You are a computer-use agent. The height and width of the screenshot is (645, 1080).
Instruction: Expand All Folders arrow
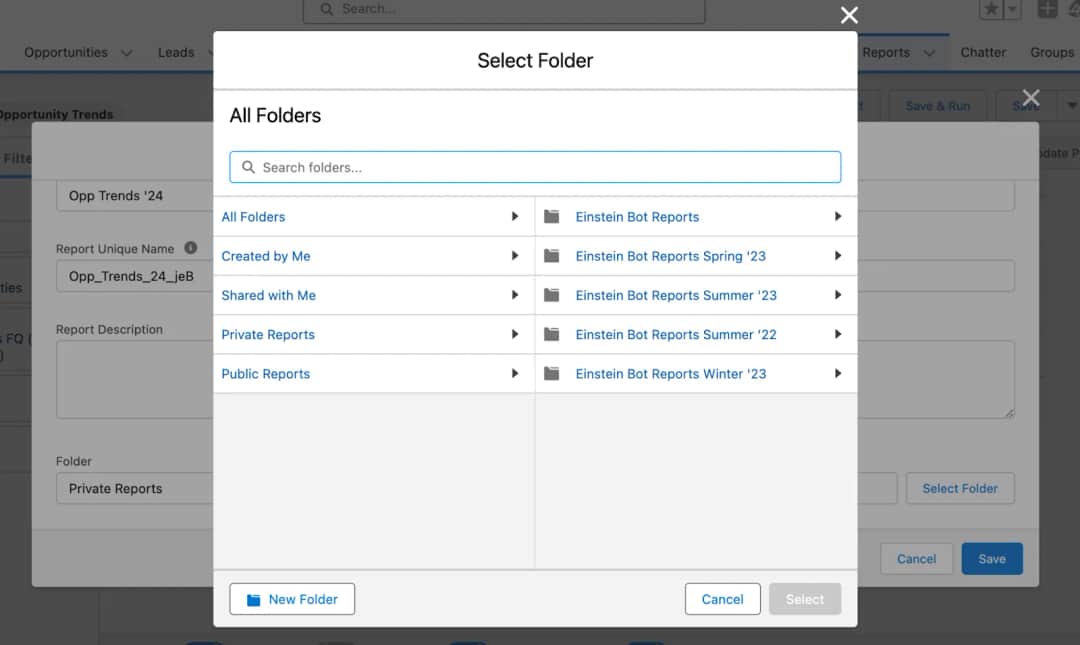[x=515, y=216]
